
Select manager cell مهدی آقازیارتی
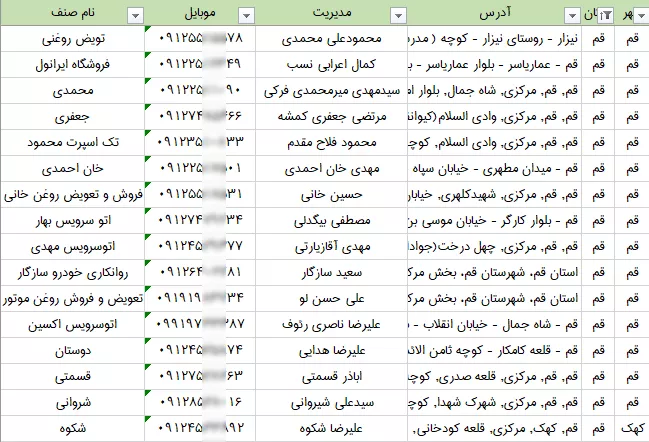[331, 247]
